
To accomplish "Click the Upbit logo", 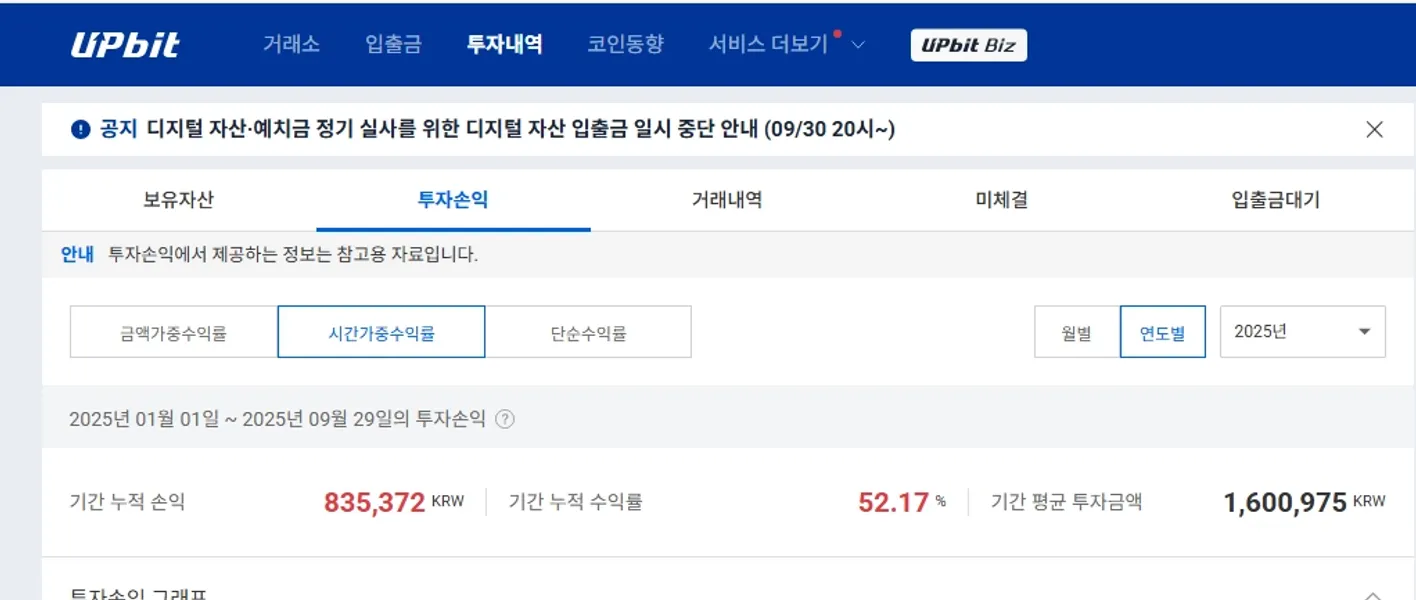I will 125,44.
